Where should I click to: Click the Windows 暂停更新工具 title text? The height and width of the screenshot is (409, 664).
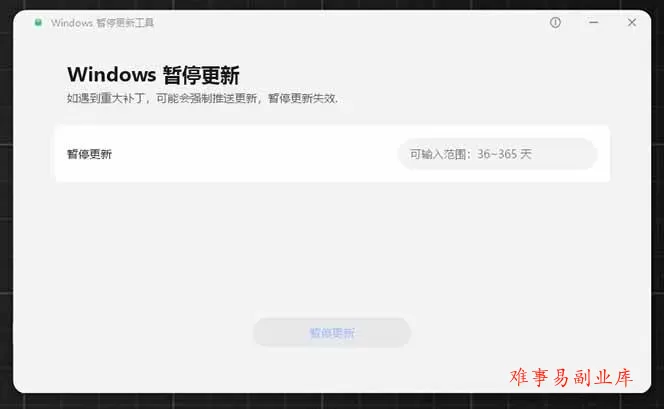click(102, 22)
